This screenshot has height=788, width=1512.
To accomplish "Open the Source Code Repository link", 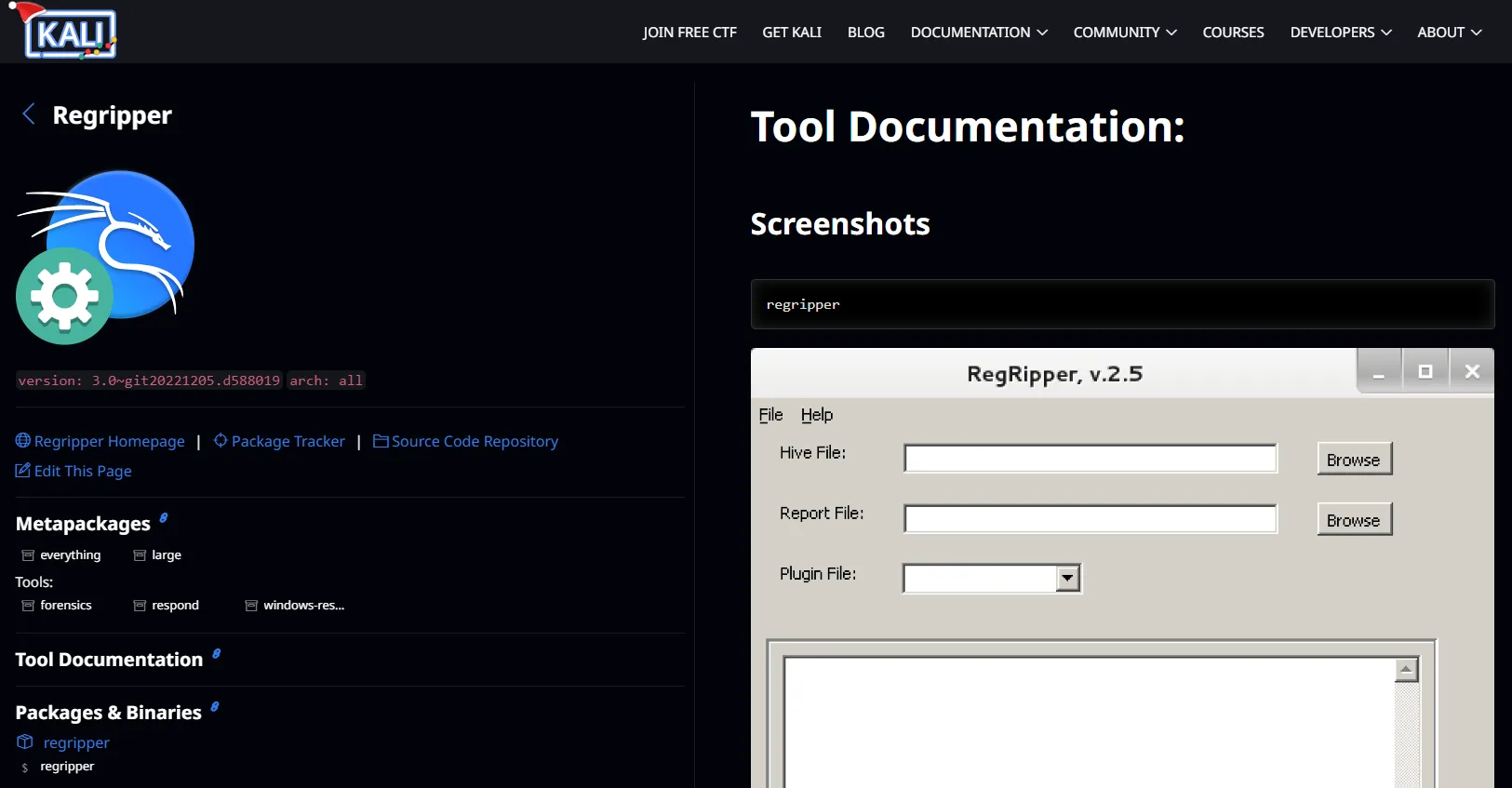I will 475,441.
